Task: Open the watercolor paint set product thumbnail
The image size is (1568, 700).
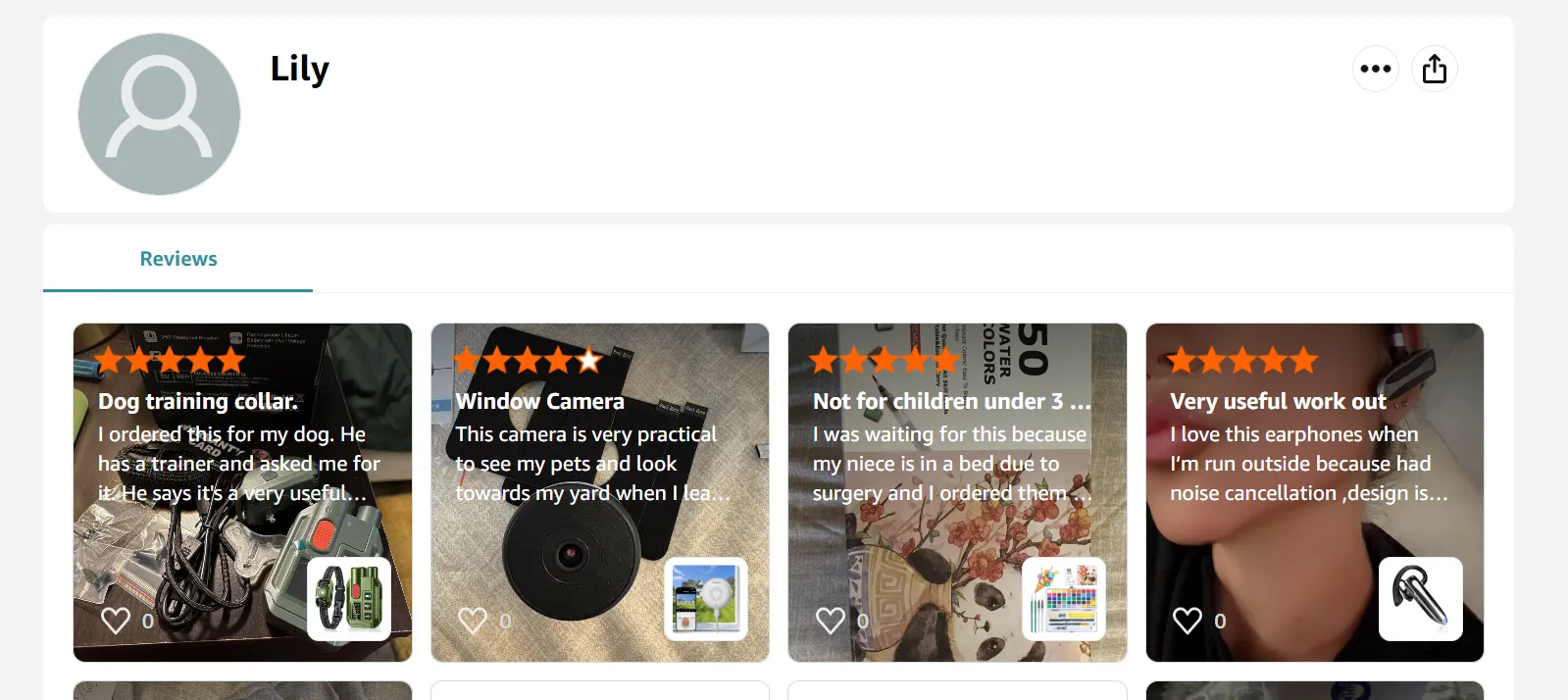Action: pos(1064,599)
